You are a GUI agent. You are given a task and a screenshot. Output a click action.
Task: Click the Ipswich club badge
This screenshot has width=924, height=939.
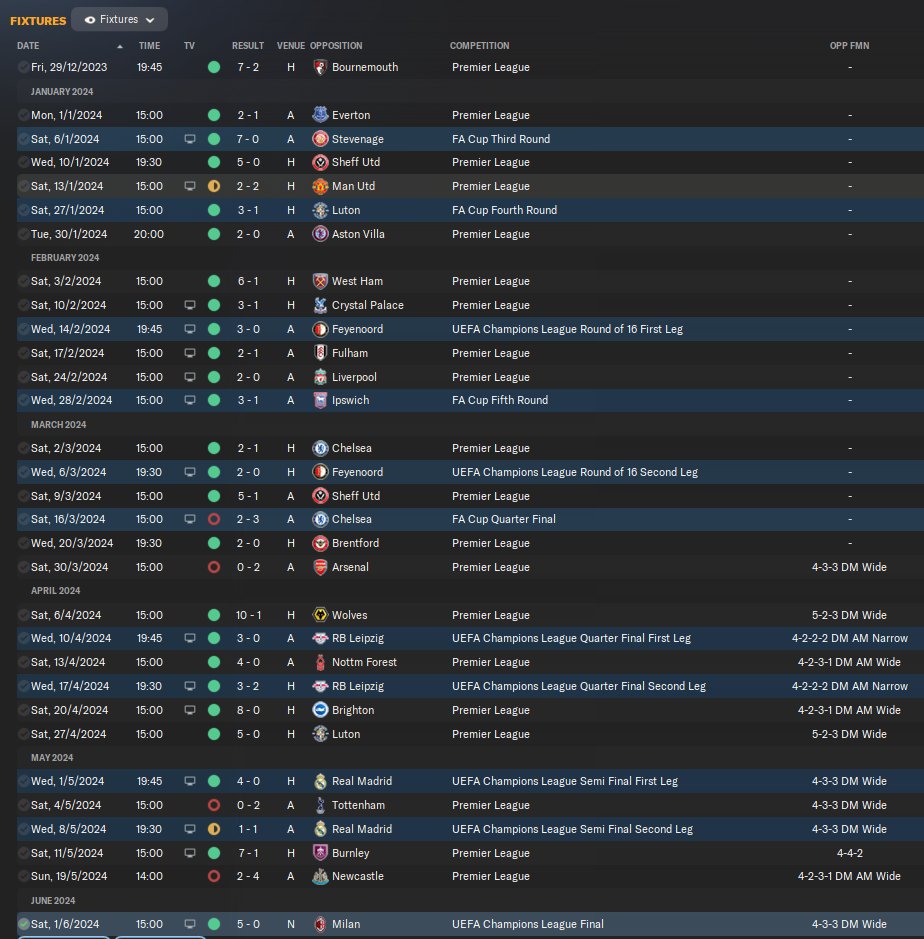pyautogui.click(x=320, y=400)
